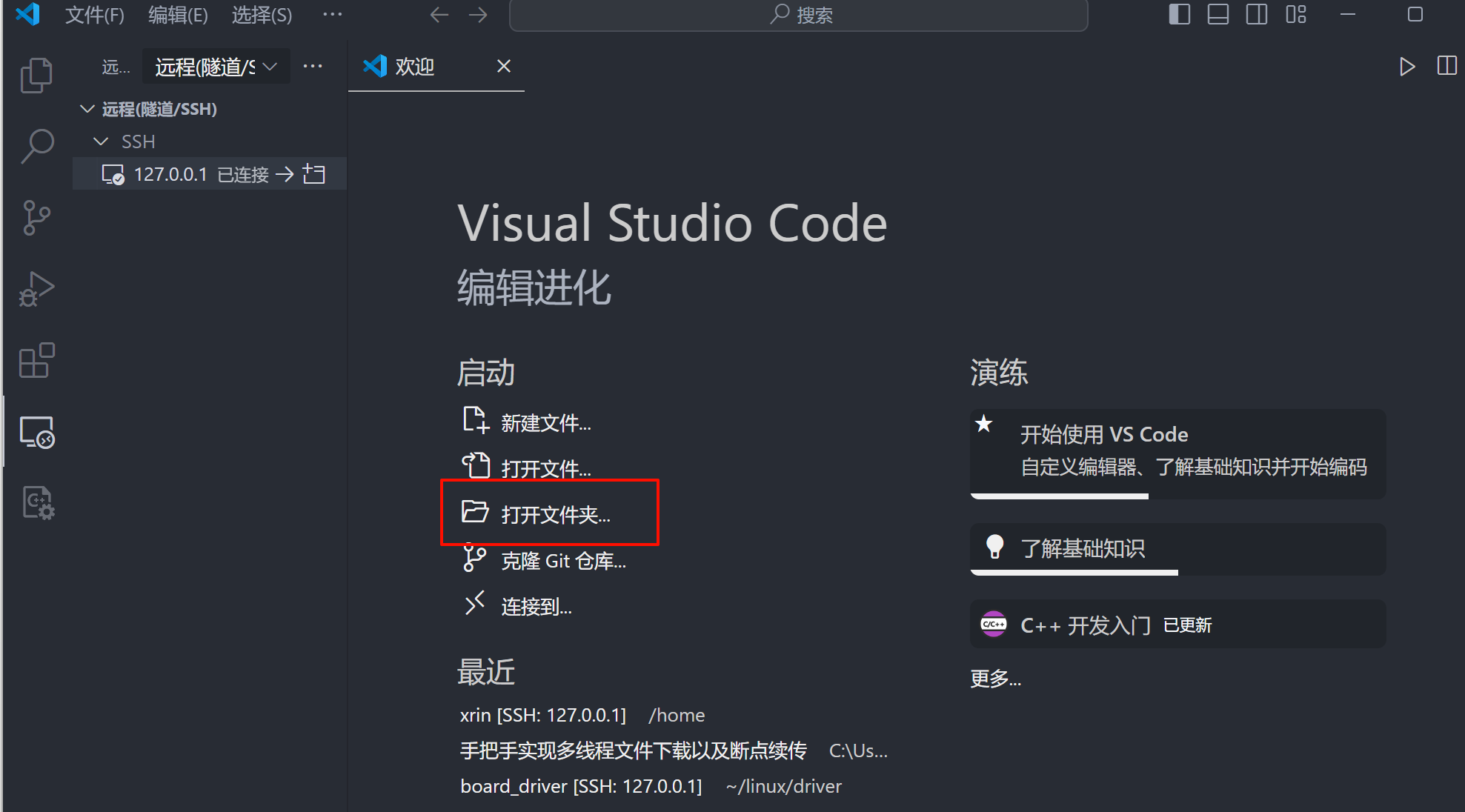Open the Search view in activity bar

coord(37,146)
